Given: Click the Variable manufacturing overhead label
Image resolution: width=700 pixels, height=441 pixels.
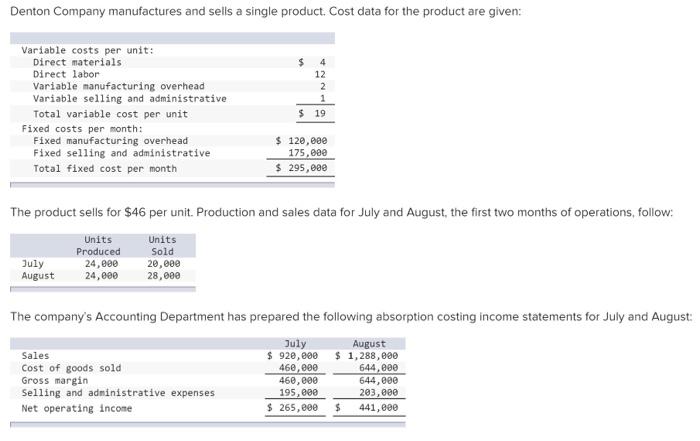Looking at the screenshot, I should [119, 86].
